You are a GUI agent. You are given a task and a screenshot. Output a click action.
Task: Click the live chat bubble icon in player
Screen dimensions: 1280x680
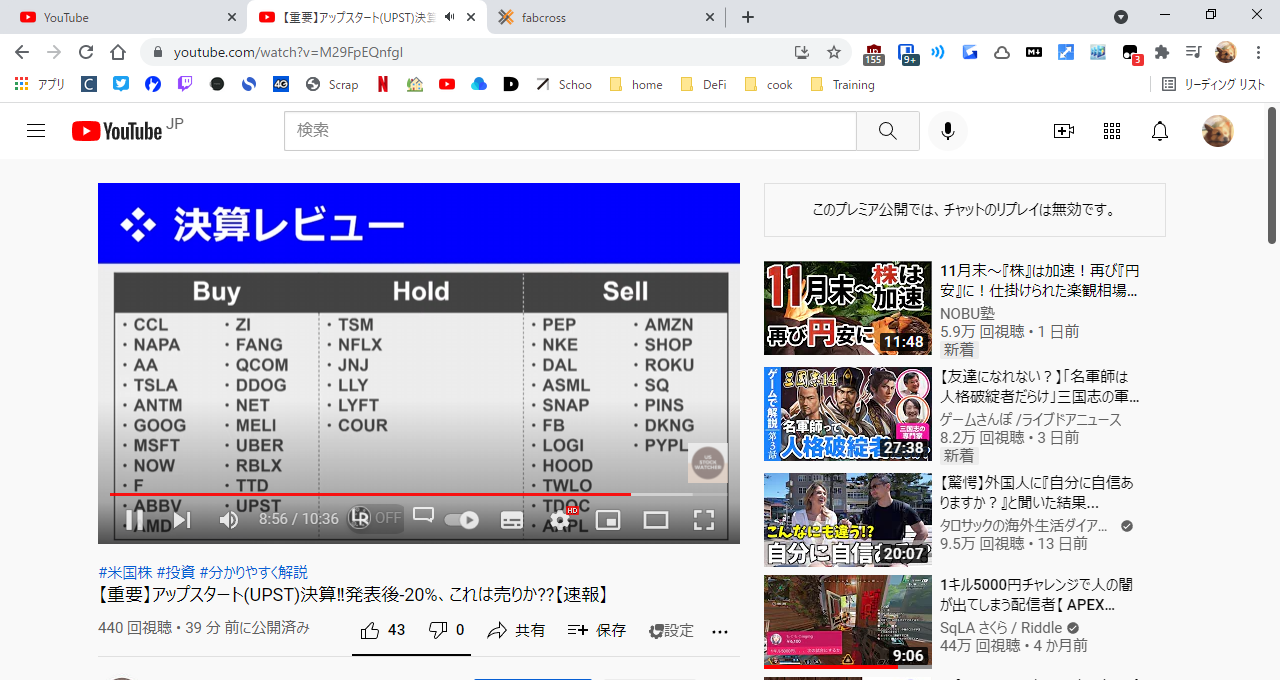[x=423, y=516]
